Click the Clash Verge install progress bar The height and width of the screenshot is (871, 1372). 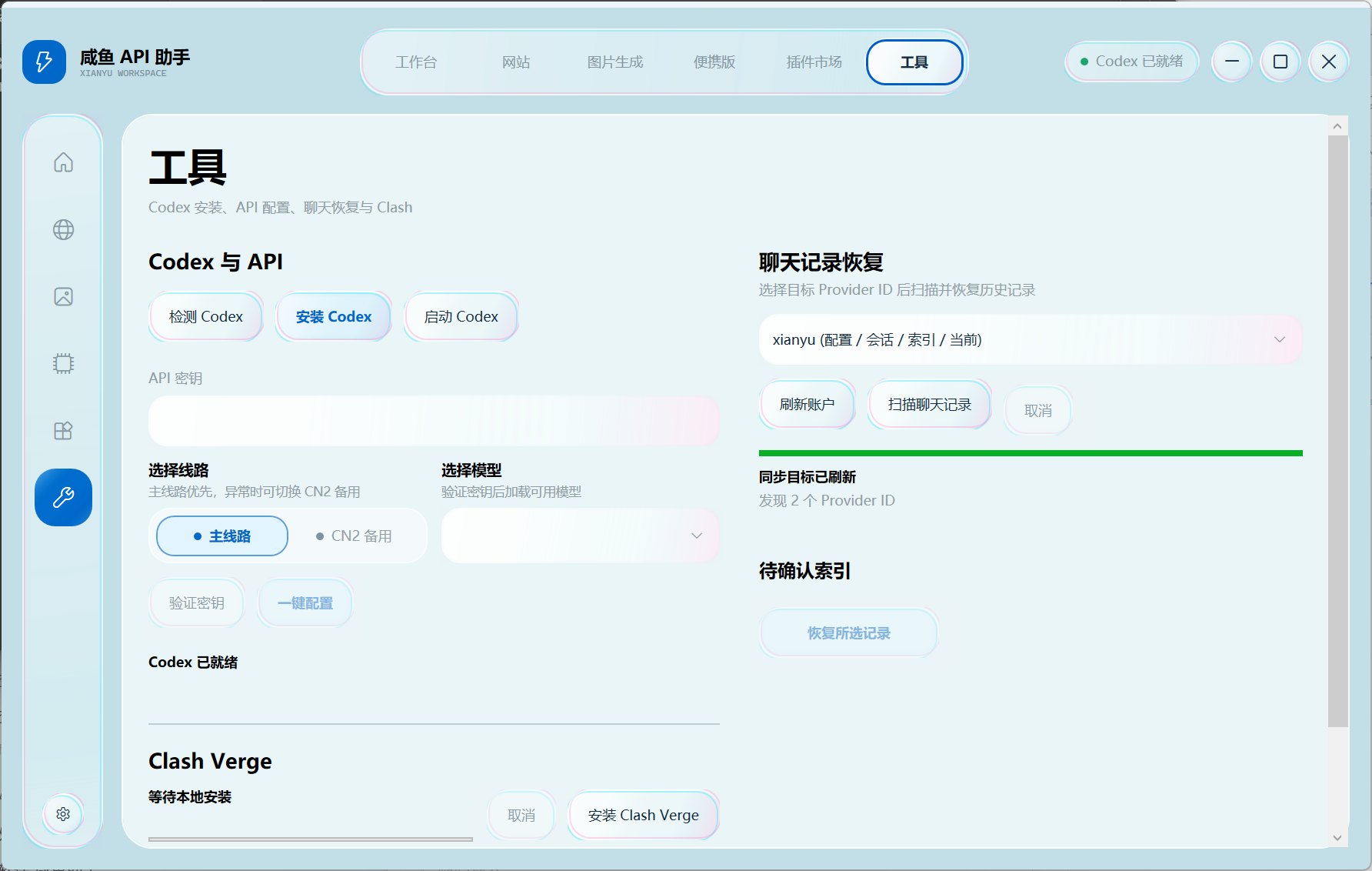click(311, 839)
